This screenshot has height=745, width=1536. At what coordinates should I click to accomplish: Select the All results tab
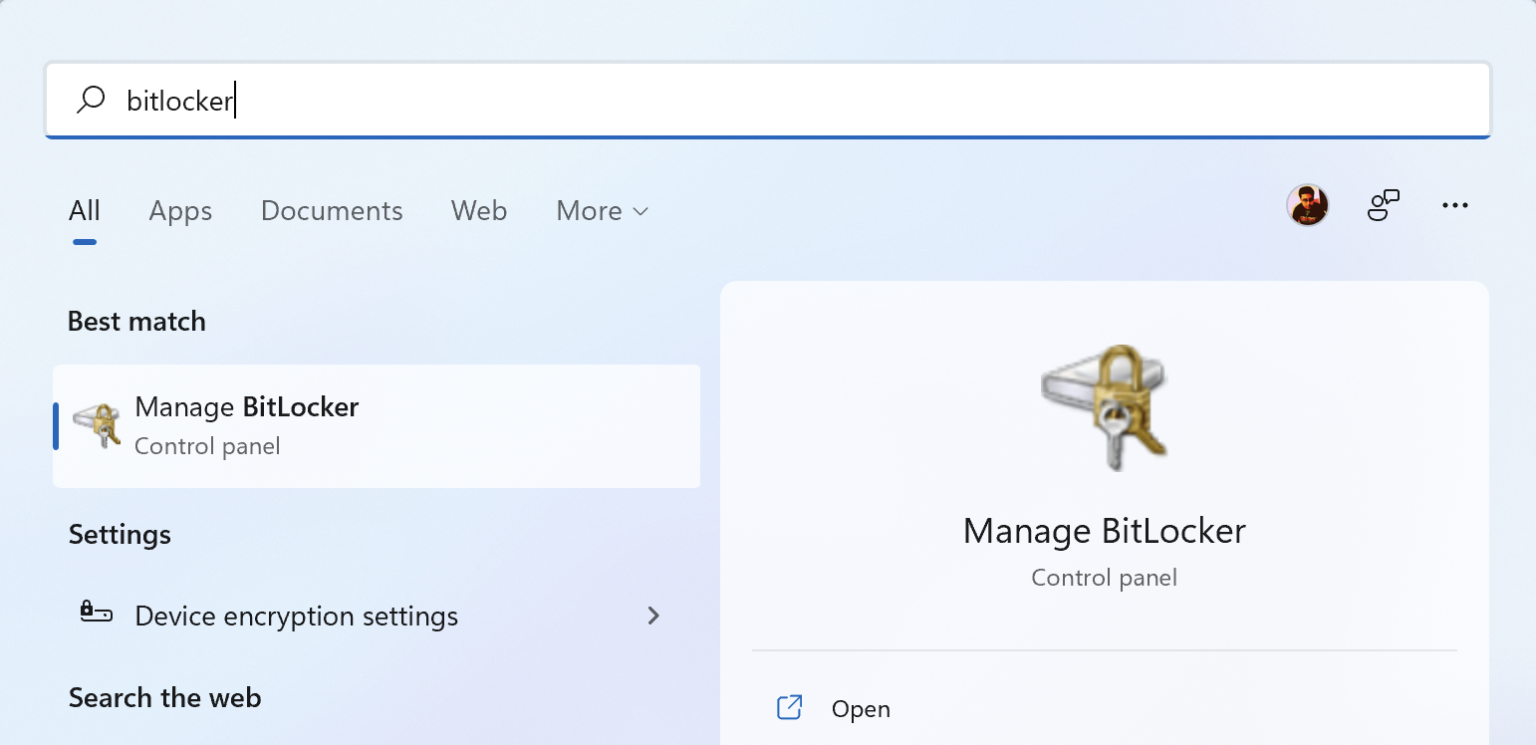[x=84, y=210]
